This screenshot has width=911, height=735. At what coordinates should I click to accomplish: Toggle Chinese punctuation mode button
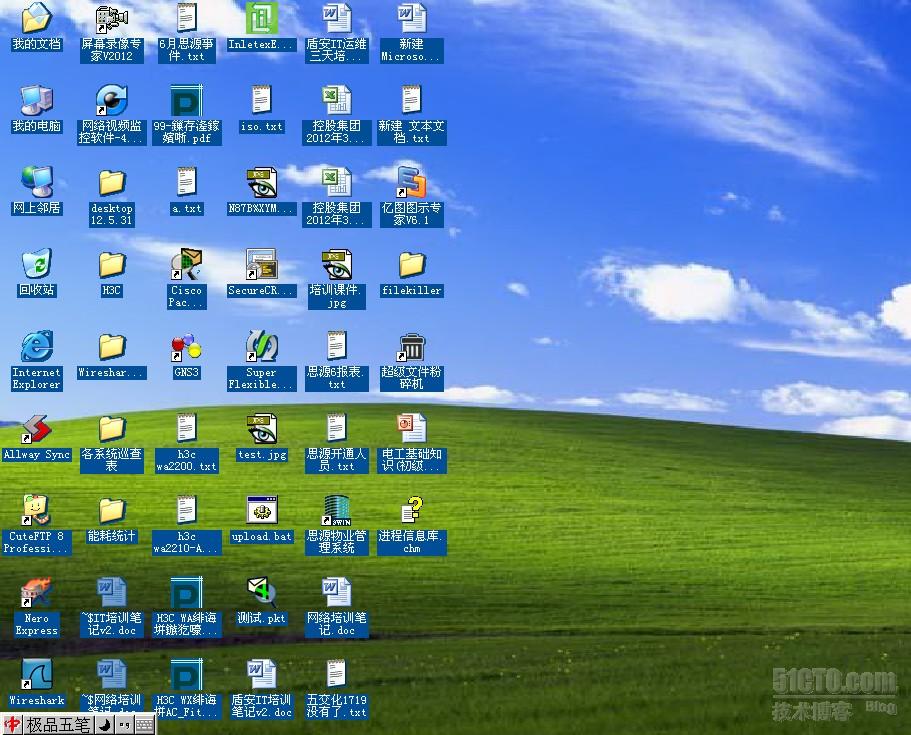point(124,725)
